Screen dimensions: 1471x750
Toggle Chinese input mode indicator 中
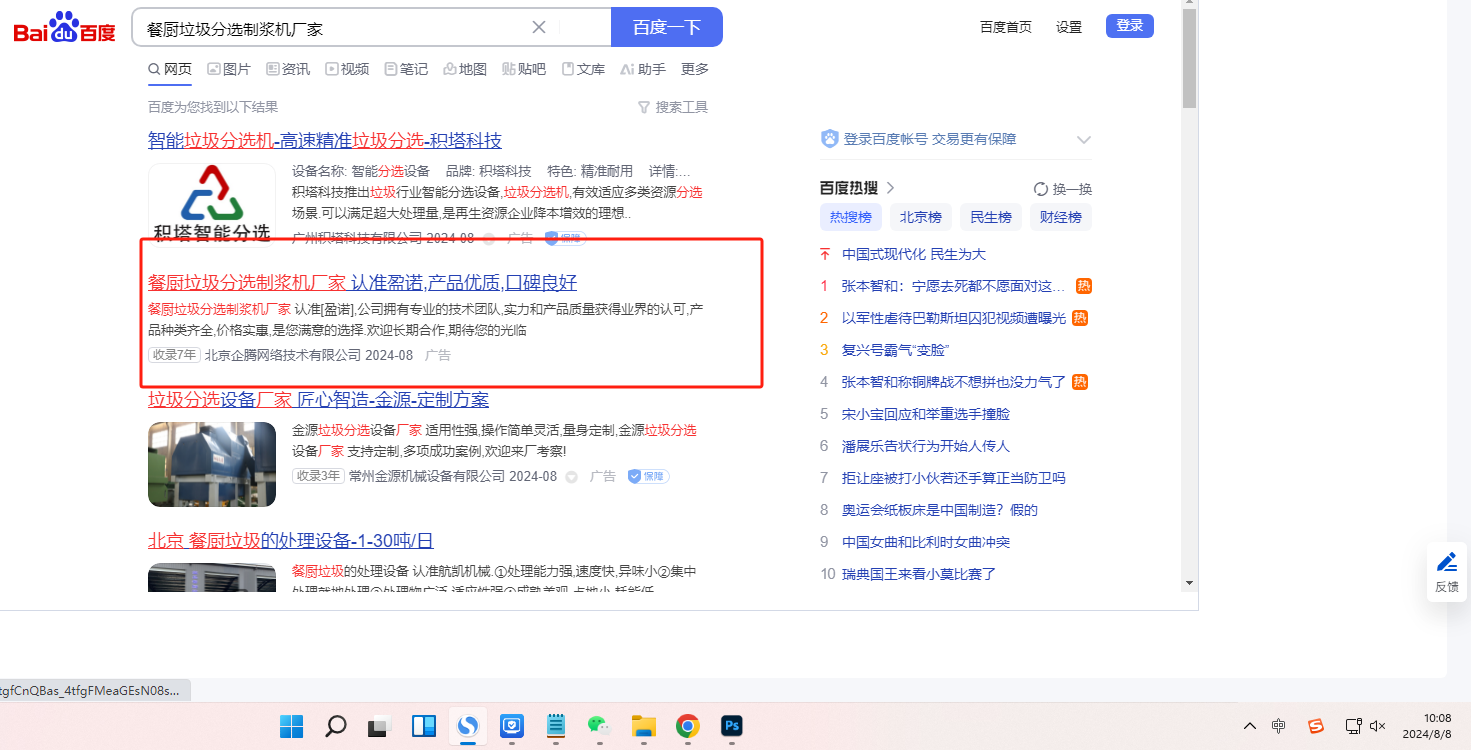click(x=1279, y=726)
